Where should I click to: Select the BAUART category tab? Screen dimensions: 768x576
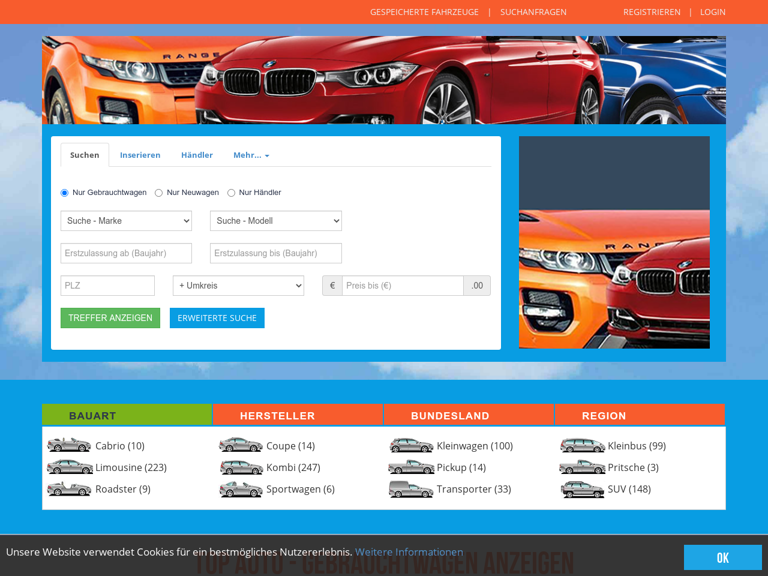(x=127, y=415)
